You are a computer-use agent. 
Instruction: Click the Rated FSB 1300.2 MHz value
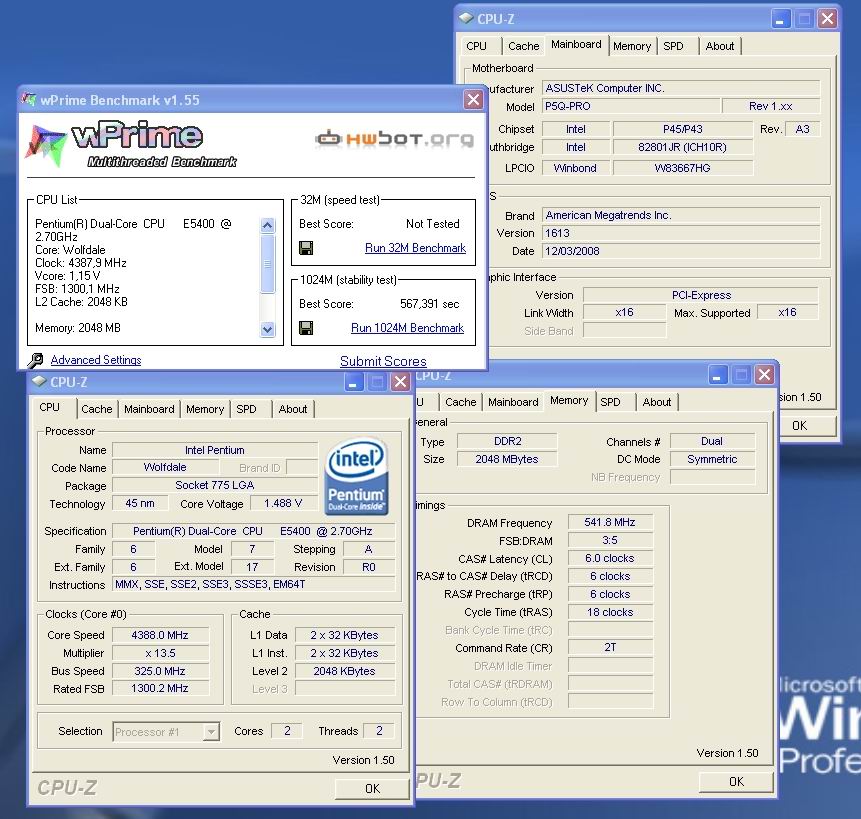pyautogui.click(x=160, y=688)
